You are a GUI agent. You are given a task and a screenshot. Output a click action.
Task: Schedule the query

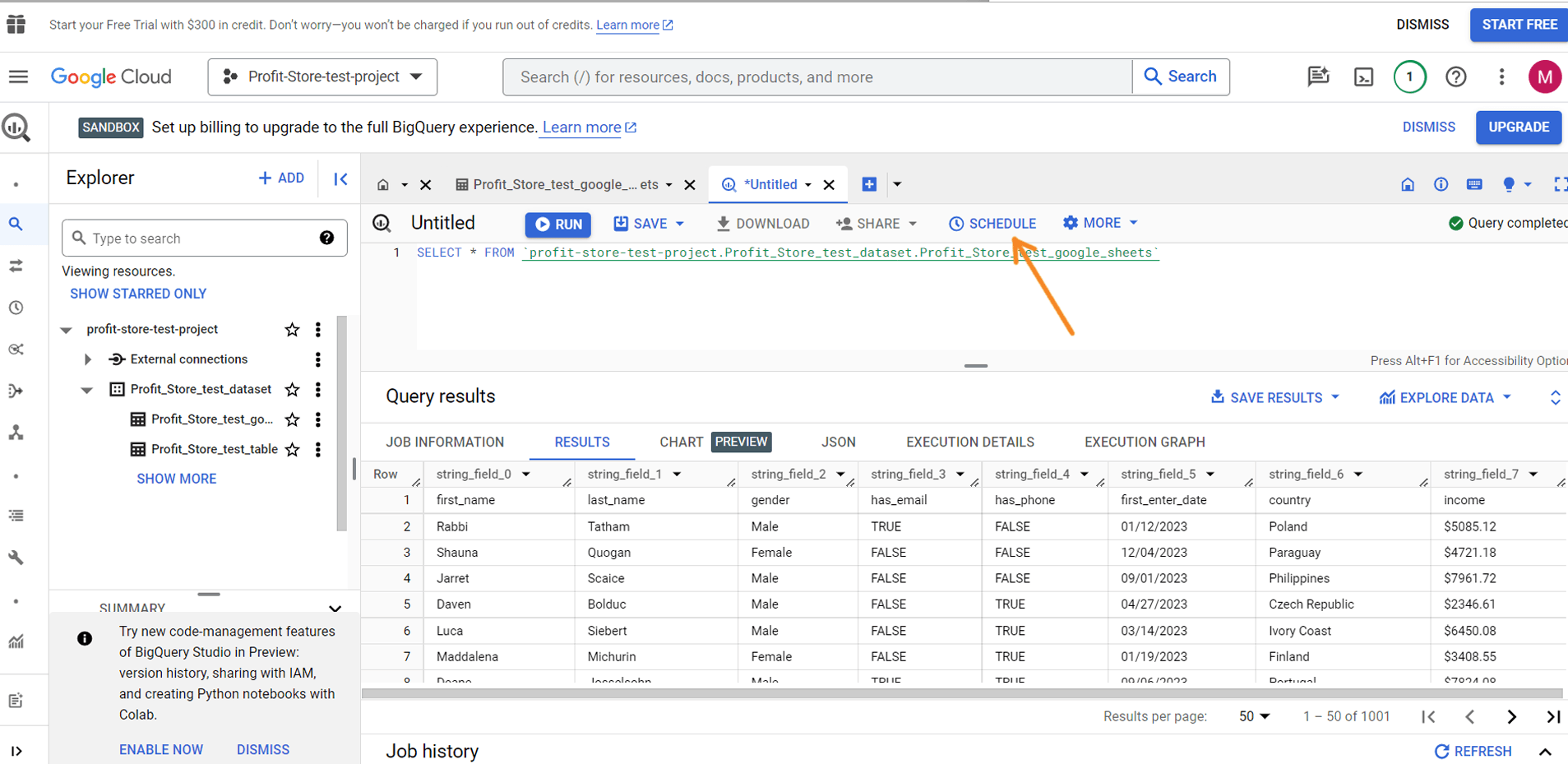coord(992,224)
